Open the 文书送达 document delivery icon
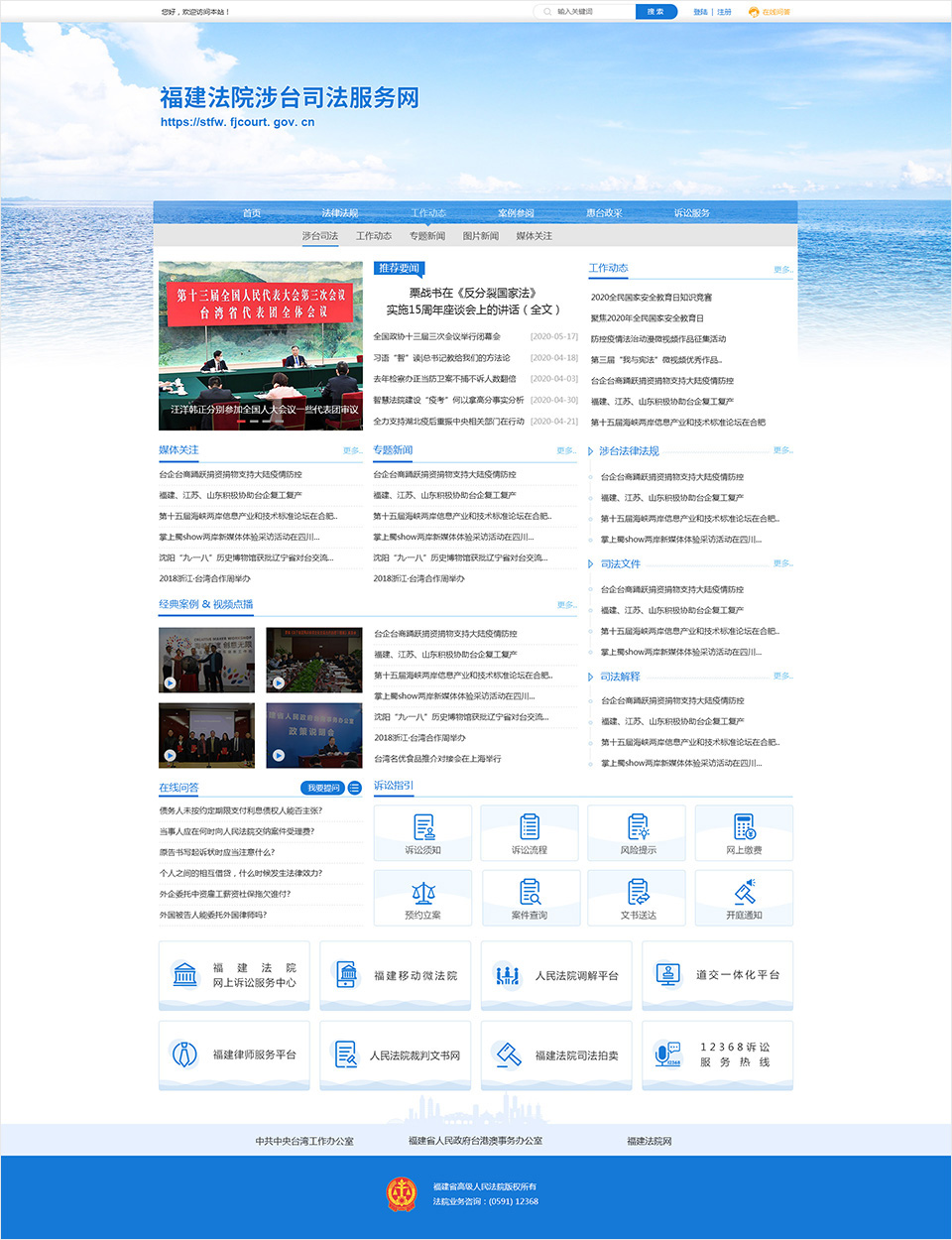The width and height of the screenshot is (952, 1240). click(637, 897)
